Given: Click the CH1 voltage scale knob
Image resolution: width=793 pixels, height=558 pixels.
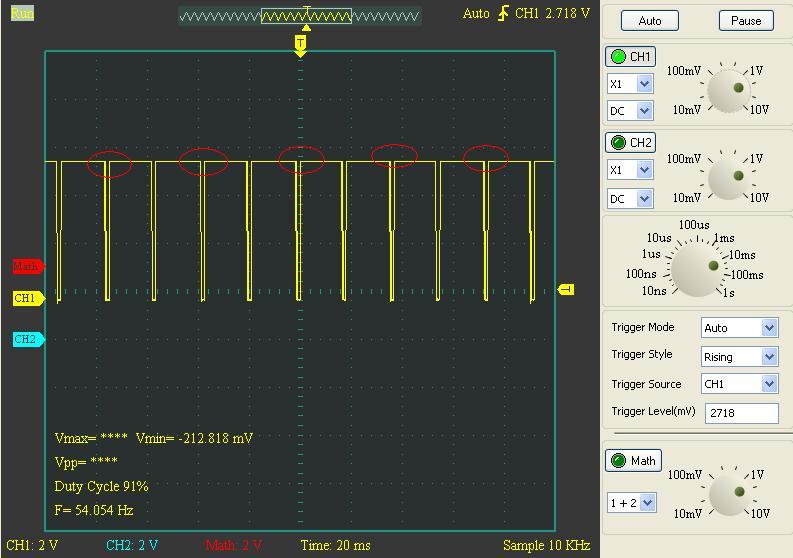Looking at the screenshot, I should pos(726,91).
